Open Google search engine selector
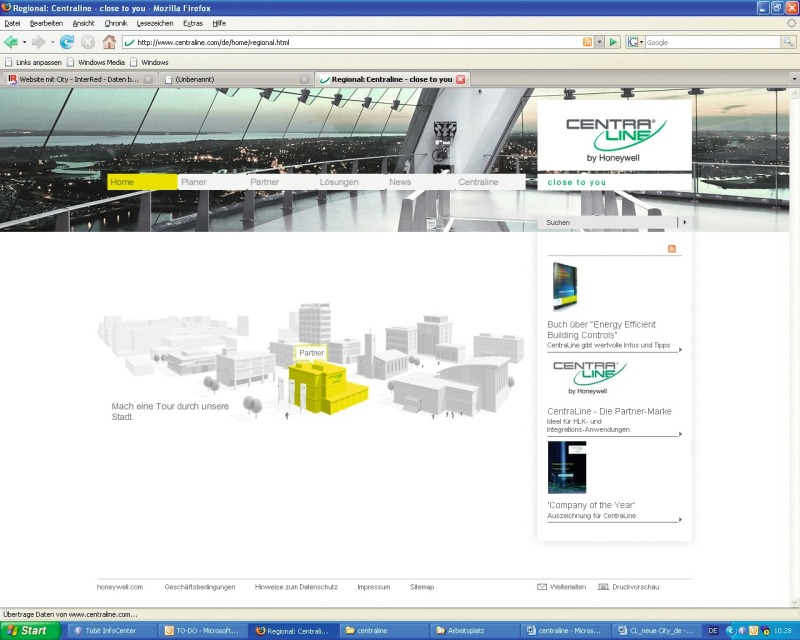Viewport: 800px width, 640px height. [635, 42]
